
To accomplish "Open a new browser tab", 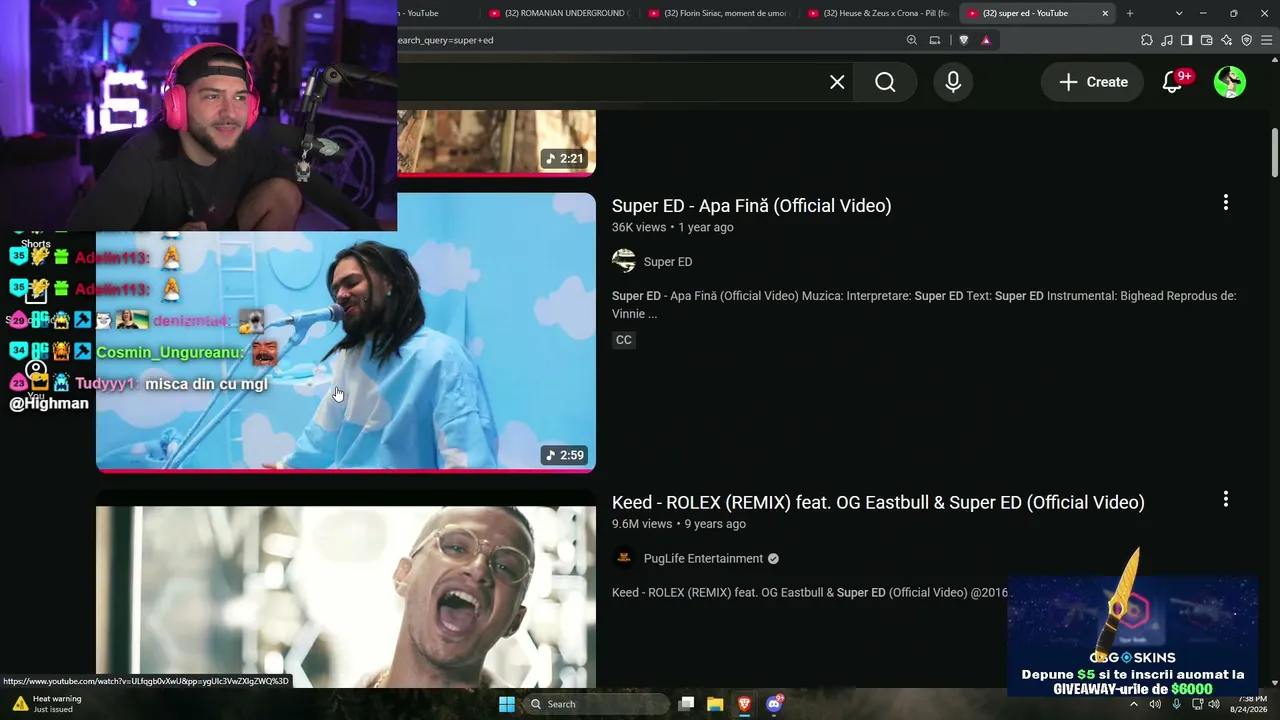I will (1130, 13).
